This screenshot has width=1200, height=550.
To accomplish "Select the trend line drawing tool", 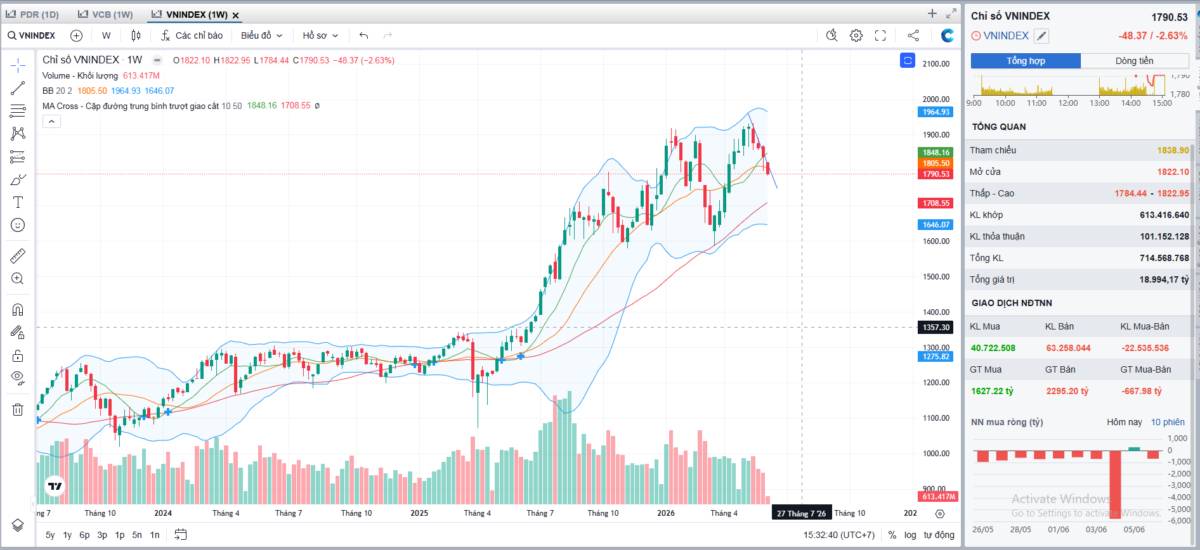I will pyautogui.click(x=17, y=88).
